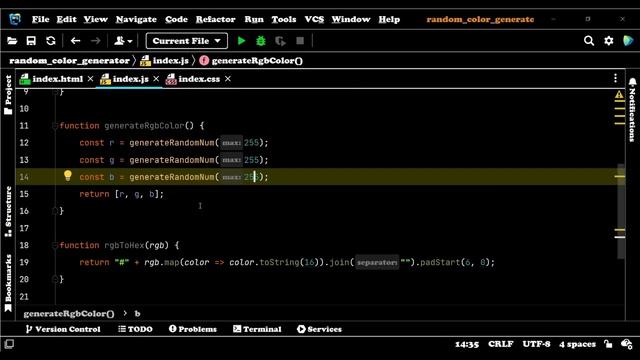
Task: Click caret position 14:35 in status bar
Action: click(467, 344)
